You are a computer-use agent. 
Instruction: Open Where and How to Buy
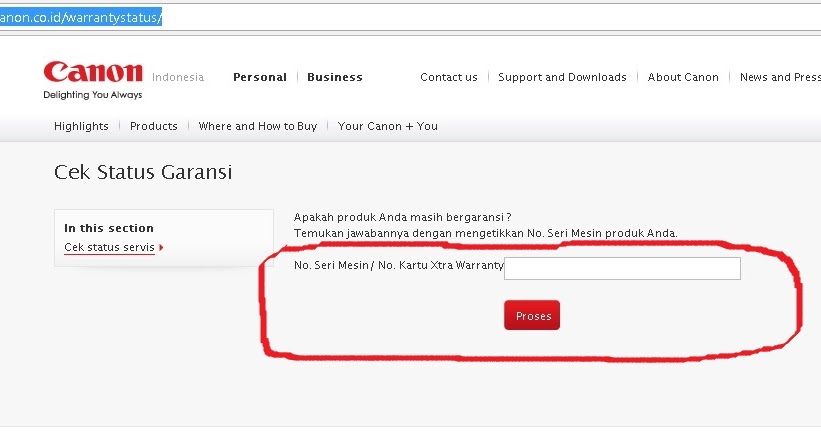click(258, 126)
